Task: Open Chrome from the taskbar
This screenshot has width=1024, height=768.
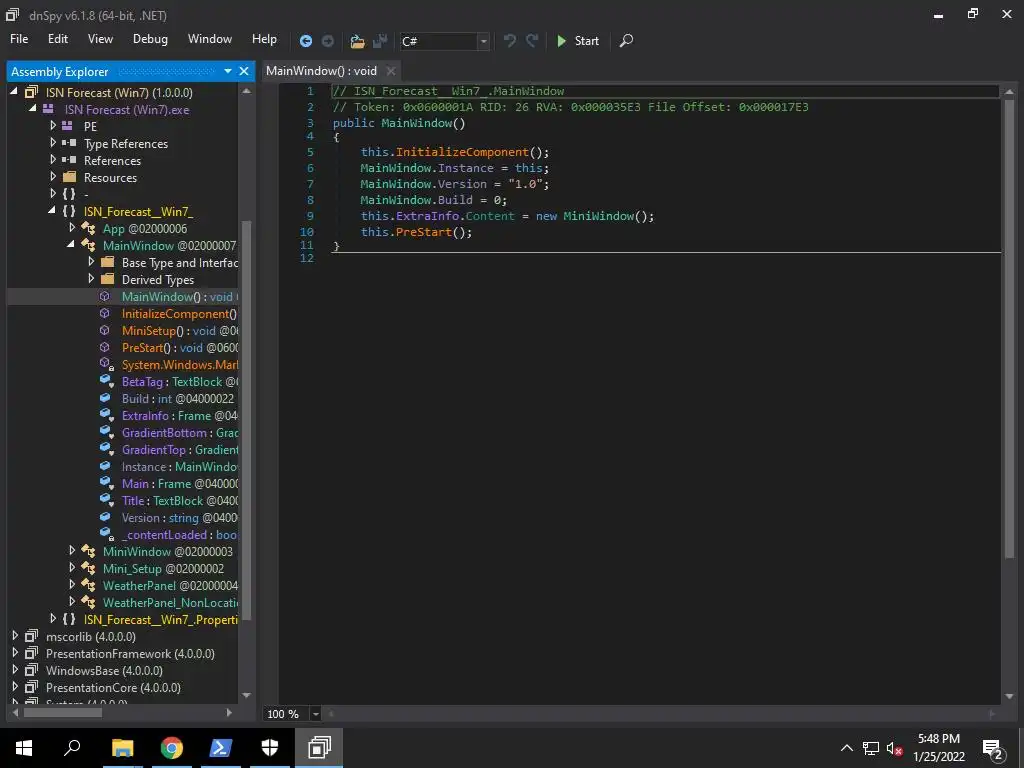Action: tap(172, 748)
